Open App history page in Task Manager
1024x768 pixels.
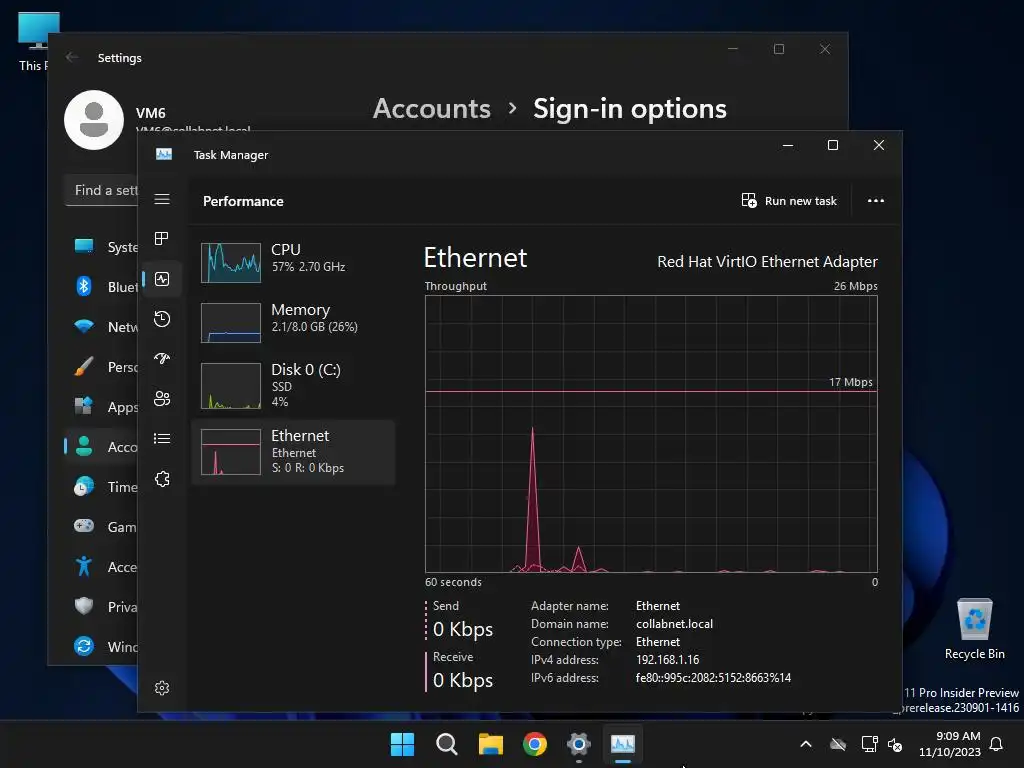[162, 319]
